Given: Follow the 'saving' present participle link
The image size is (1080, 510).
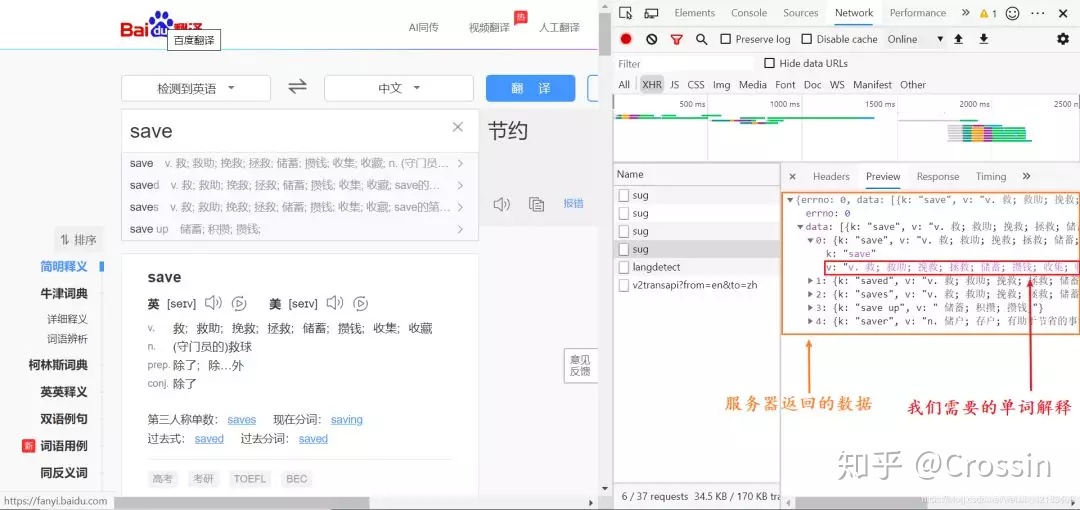Looking at the screenshot, I should pos(347,420).
